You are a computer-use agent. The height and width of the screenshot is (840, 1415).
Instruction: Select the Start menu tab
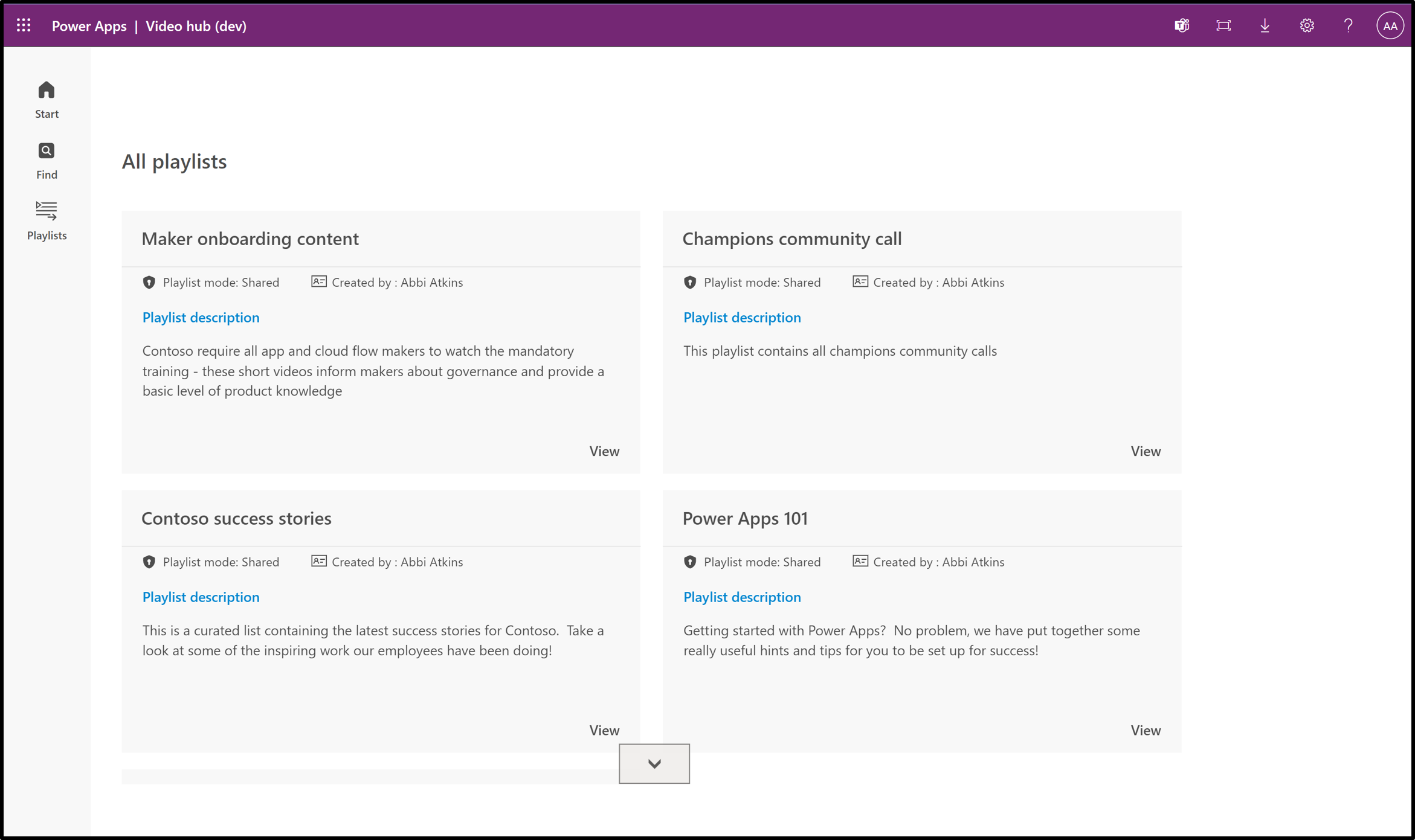pyautogui.click(x=46, y=99)
